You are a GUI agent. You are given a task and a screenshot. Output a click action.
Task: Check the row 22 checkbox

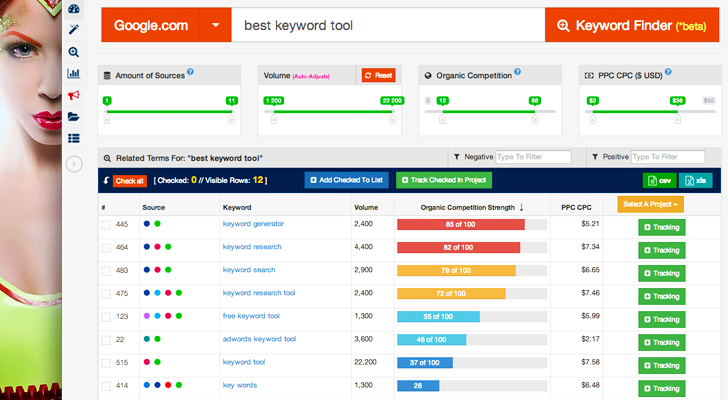coord(106,340)
